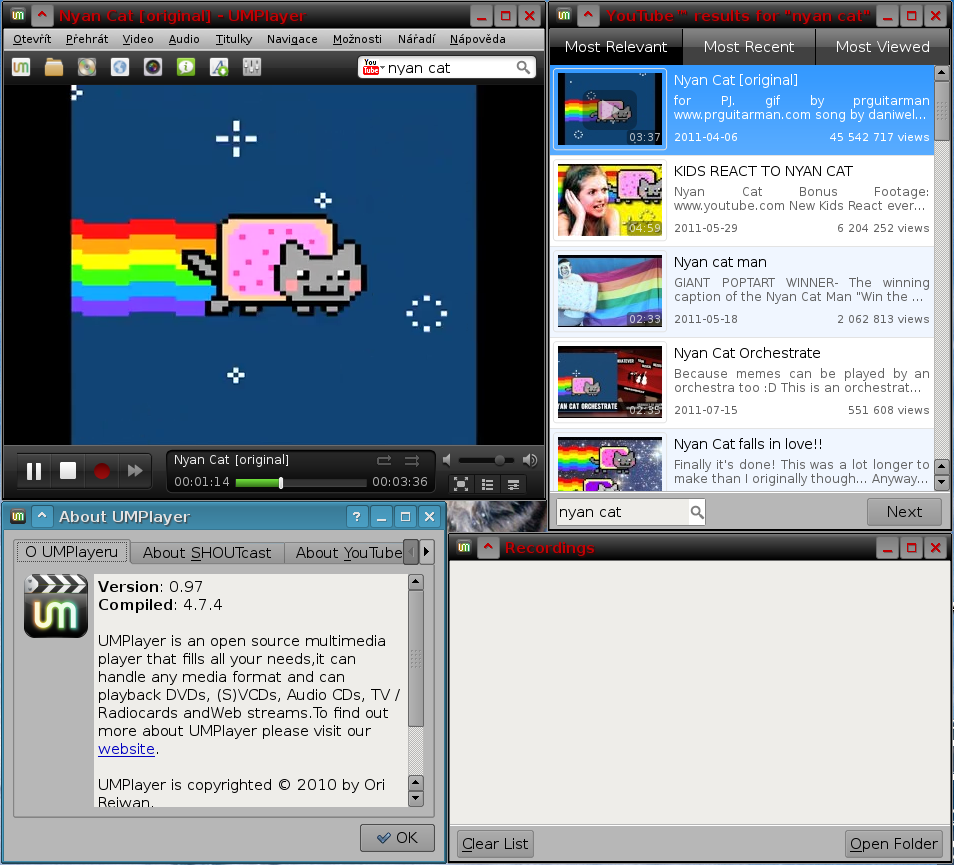The image size is (954, 865).
Task: Switch to the Most Viewed tab
Action: coord(882,47)
